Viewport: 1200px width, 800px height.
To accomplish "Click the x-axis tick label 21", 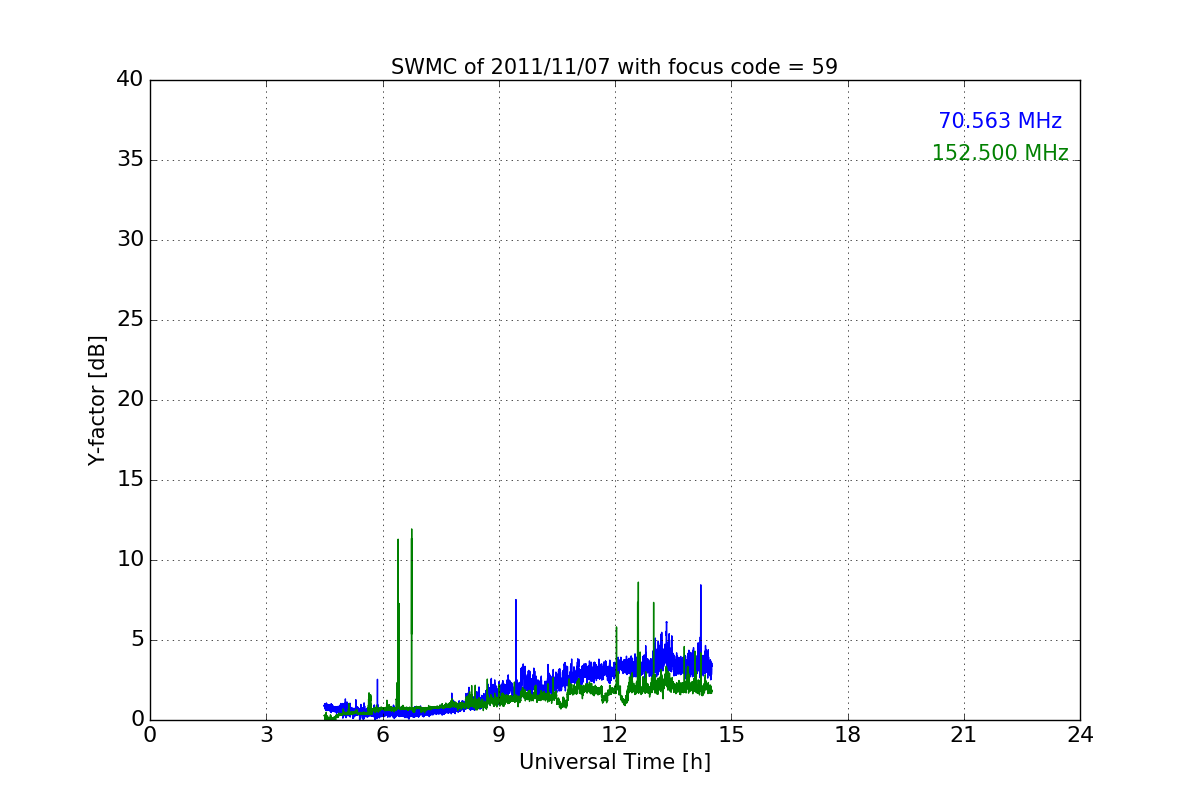I will [x=964, y=735].
